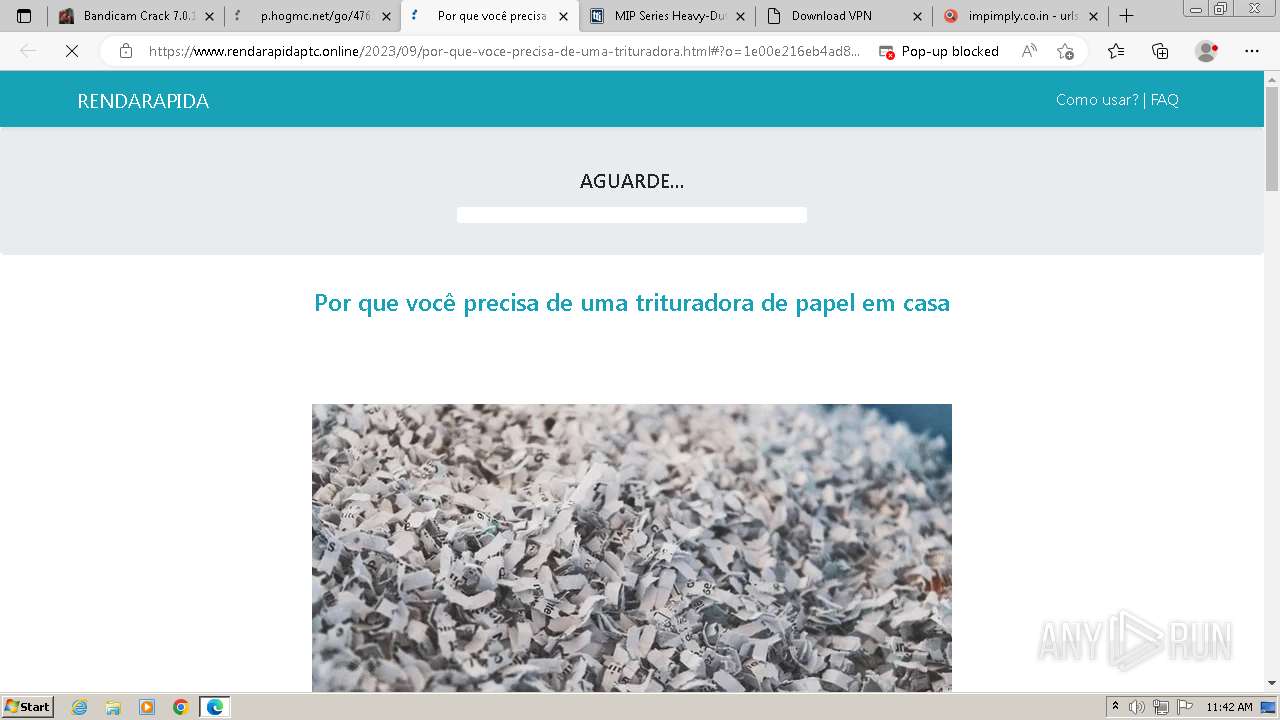Open the Pop-up blocked notice
The width and height of the screenshot is (1280, 720).
[938, 51]
